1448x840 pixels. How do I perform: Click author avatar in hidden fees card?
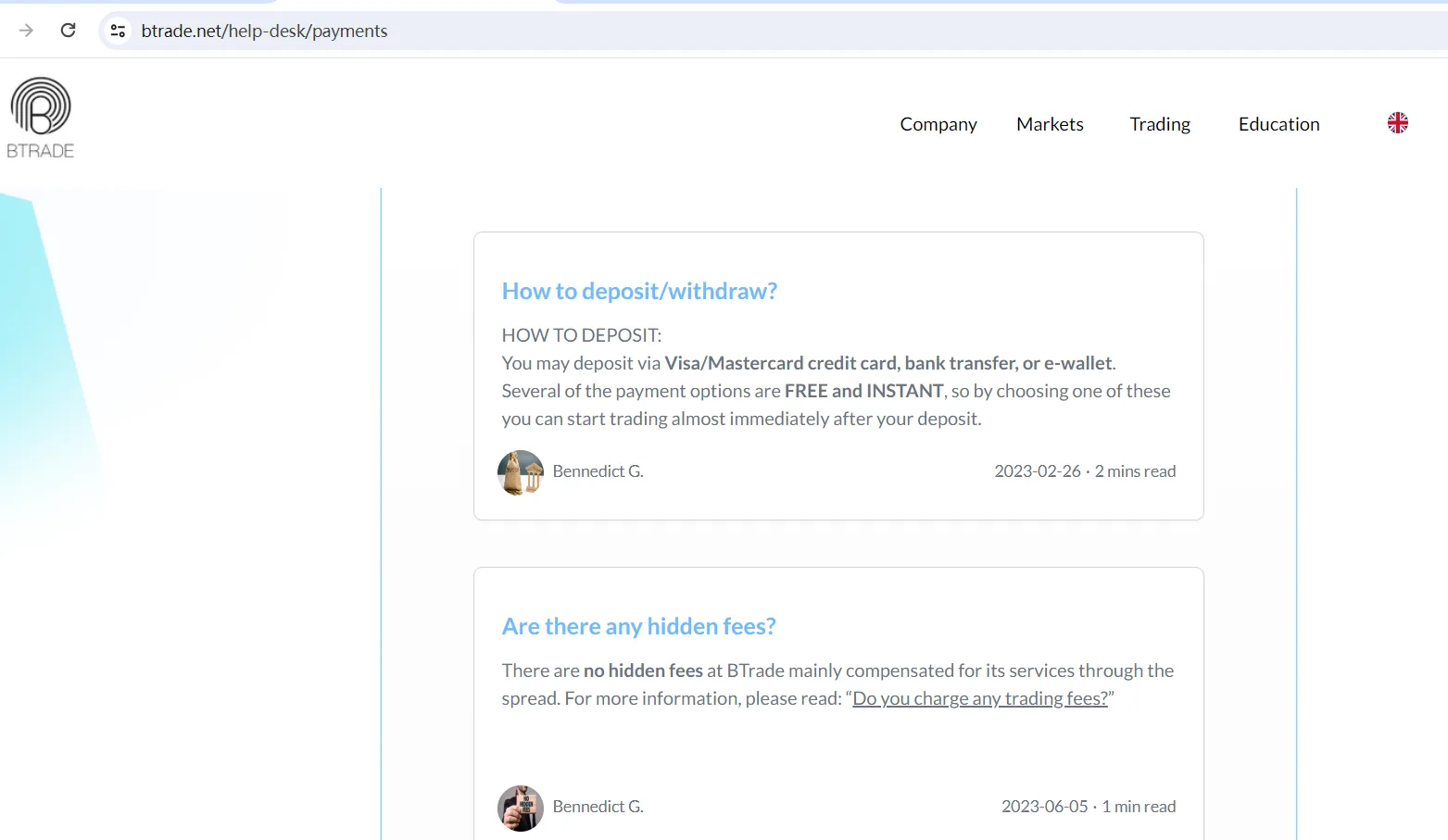coord(521,808)
